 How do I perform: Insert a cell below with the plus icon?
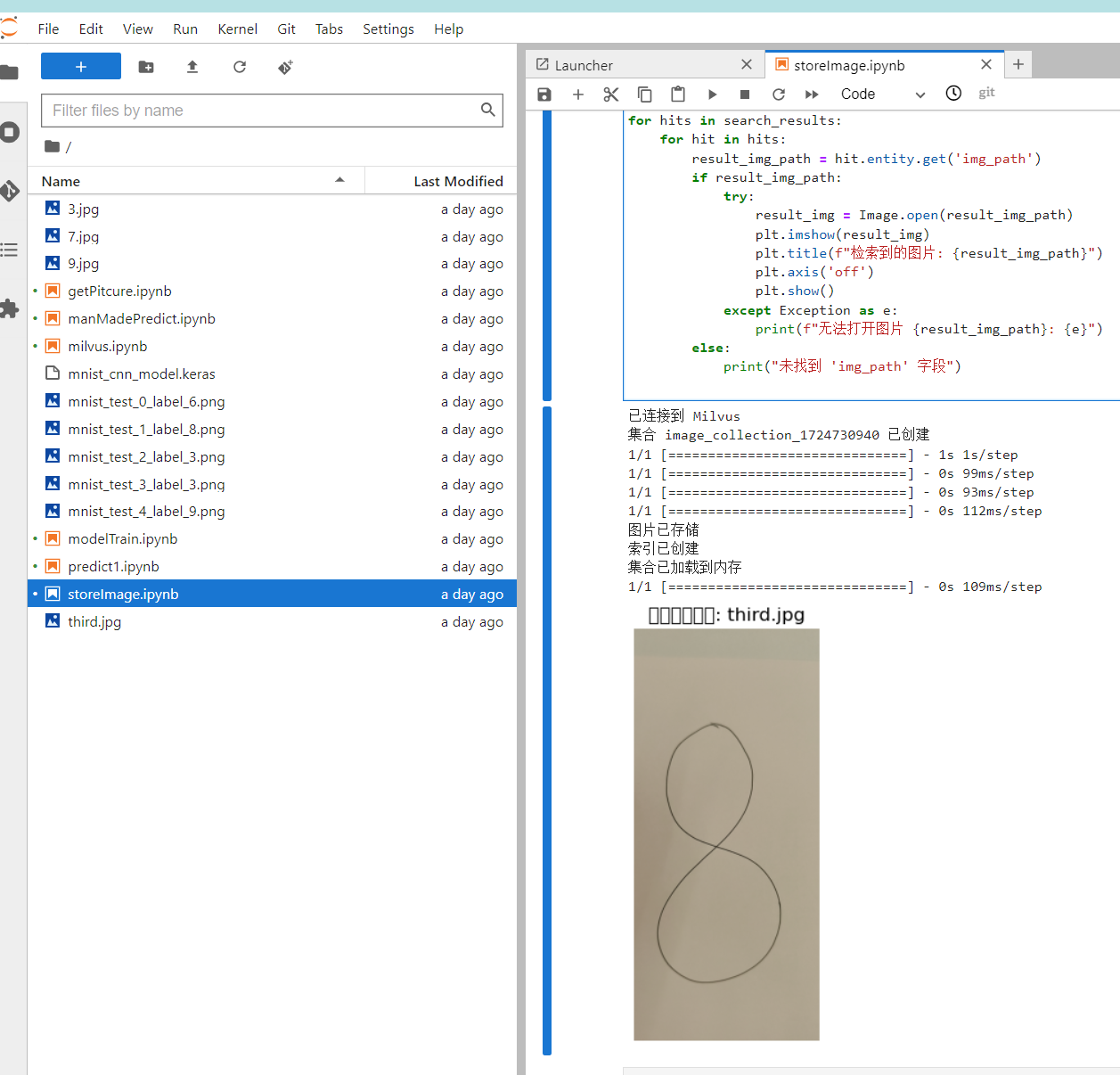point(578,94)
